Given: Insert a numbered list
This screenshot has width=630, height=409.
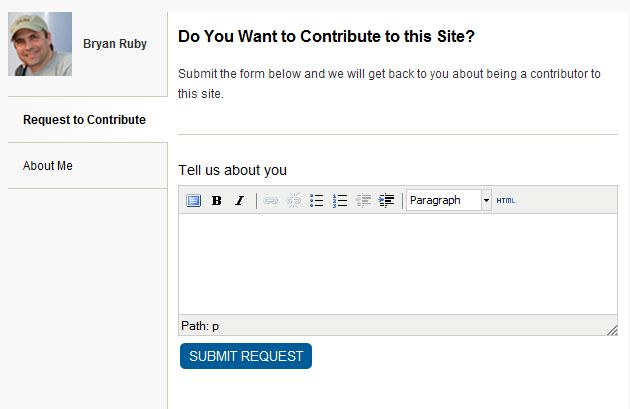Looking at the screenshot, I should pyautogui.click(x=340, y=201).
